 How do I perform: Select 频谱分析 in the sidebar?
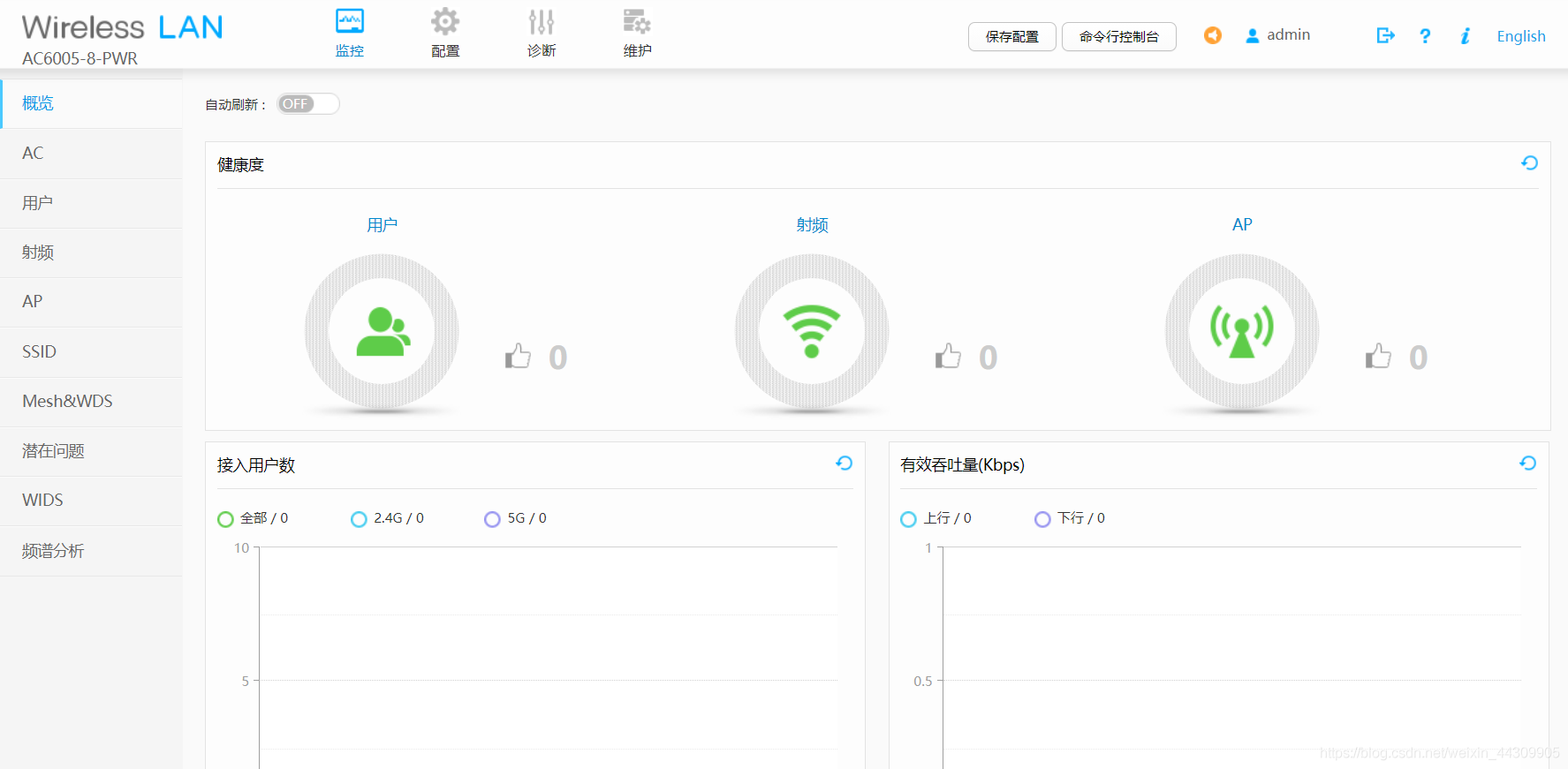[91, 551]
